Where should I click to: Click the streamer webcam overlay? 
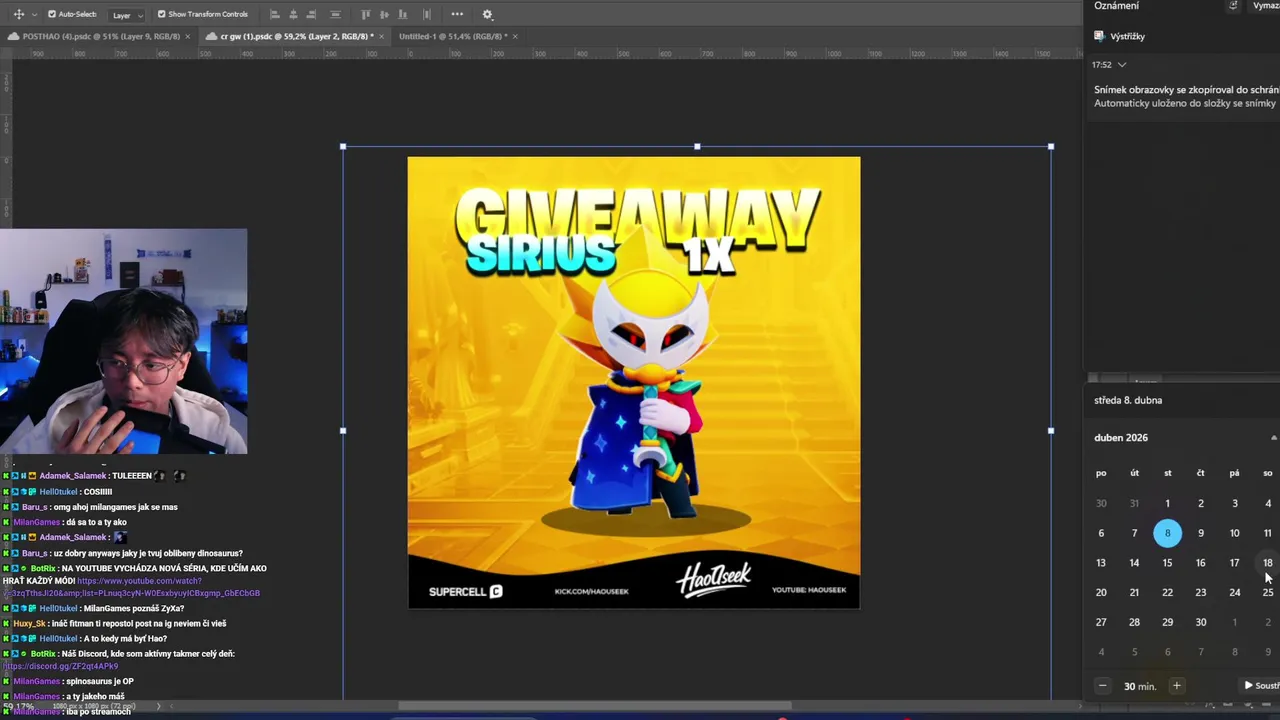(x=124, y=341)
